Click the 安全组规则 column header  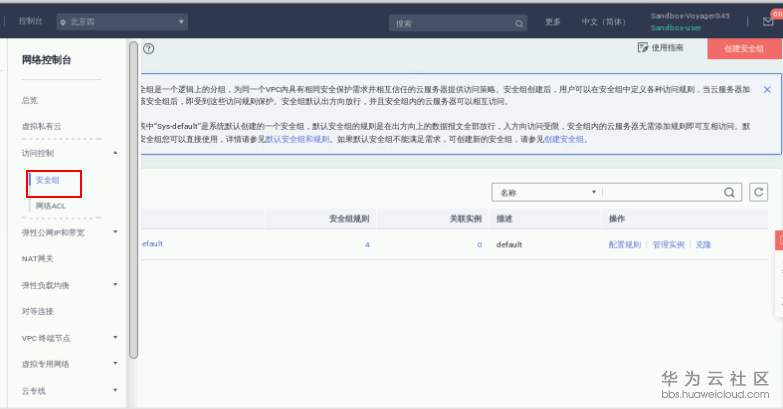(x=349, y=219)
